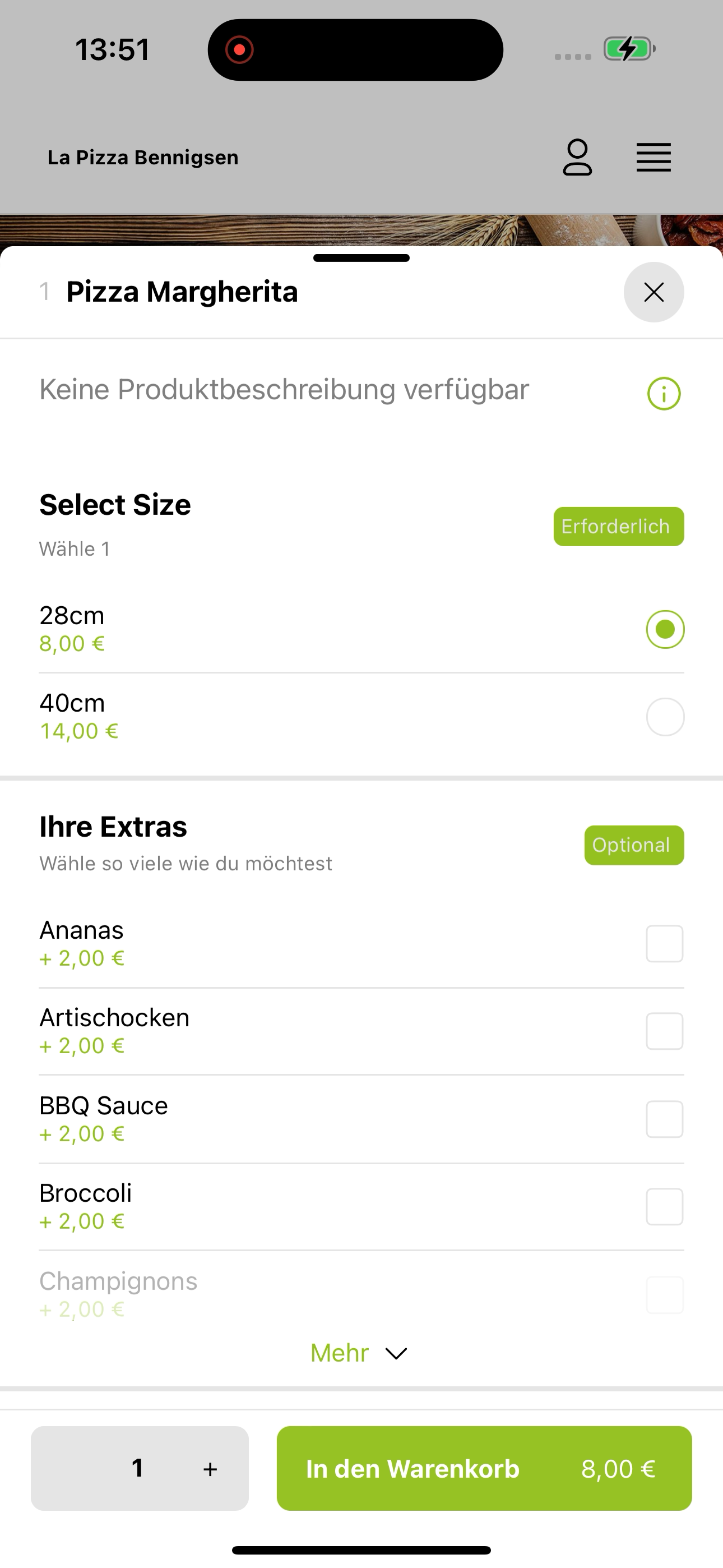The height and width of the screenshot is (1568, 723).
Task: Check the Artischocken extra checkbox
Action: coord(665,1032)
